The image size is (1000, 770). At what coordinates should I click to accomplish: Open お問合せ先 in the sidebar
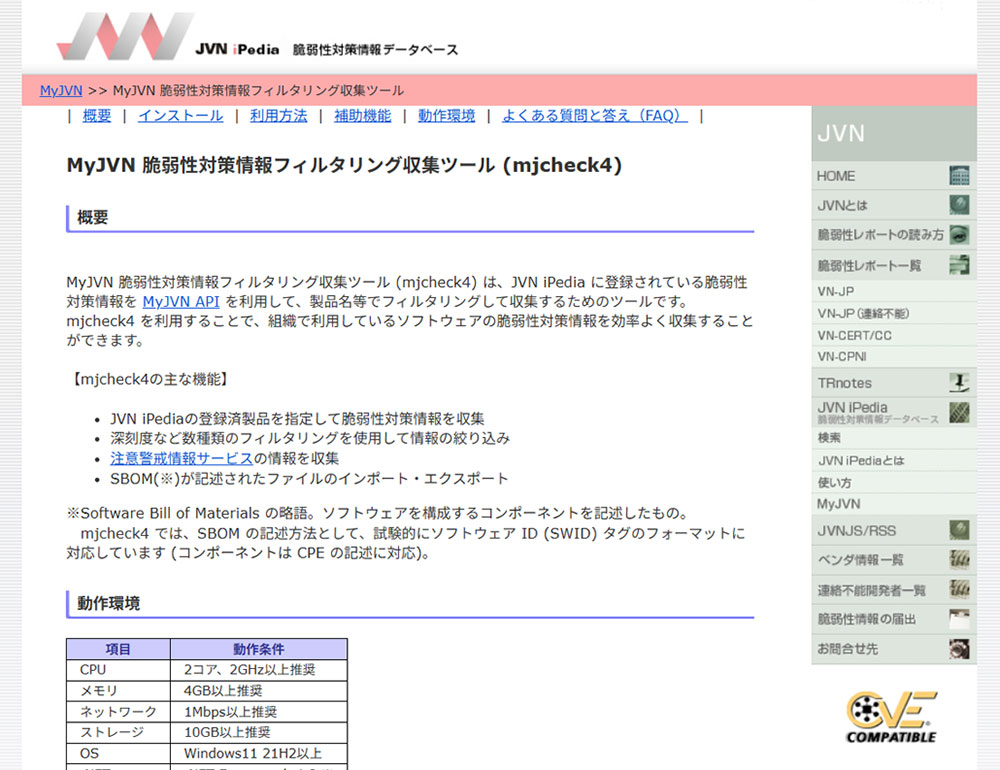click(892, 649)
